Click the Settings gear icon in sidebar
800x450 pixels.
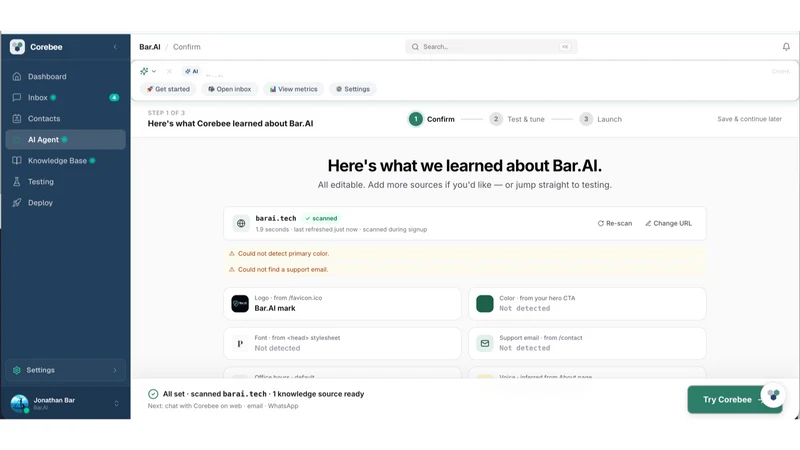[x=17, y=370]
